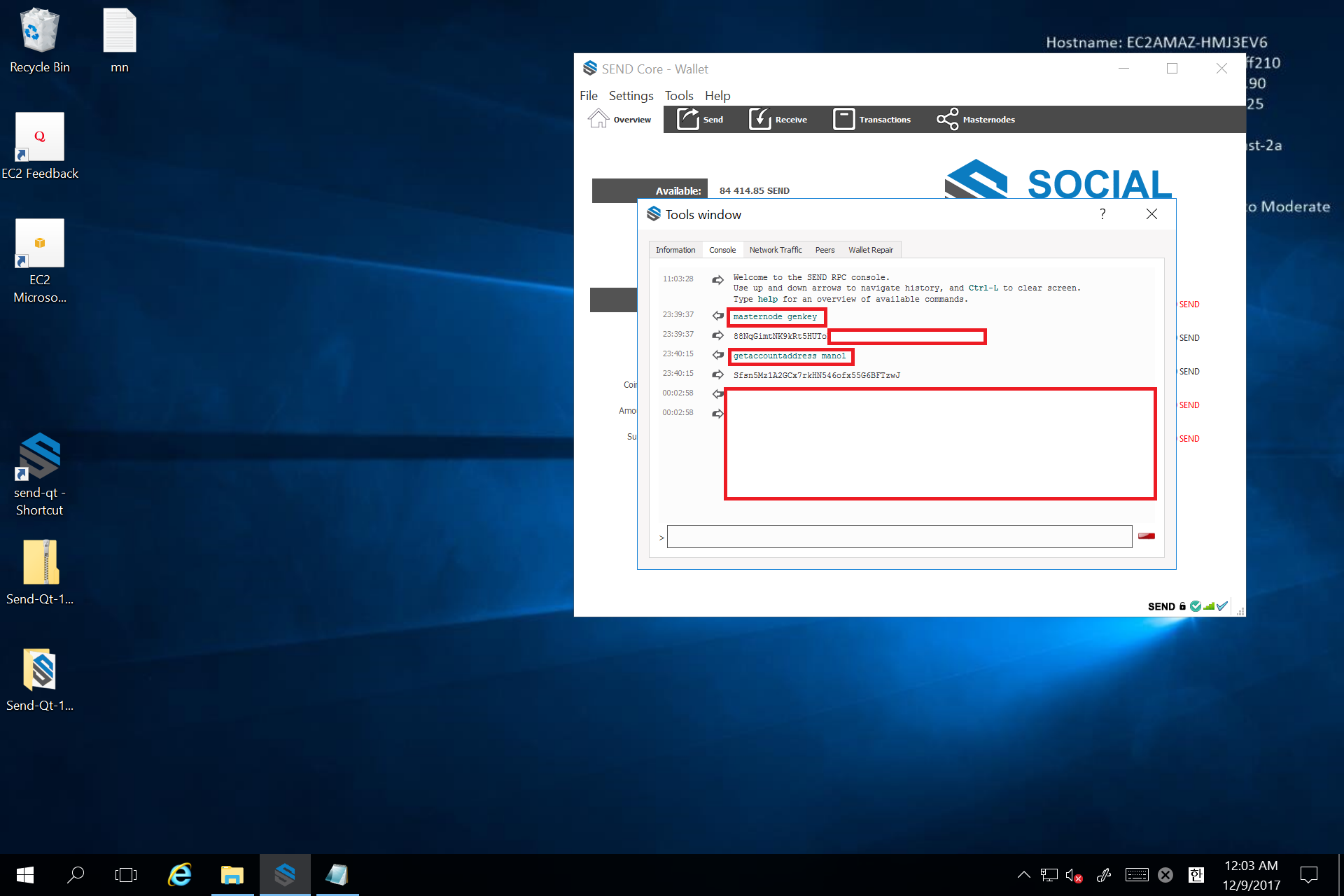Click the Tools window help question mark
The width and height of the screenshot is (1344, 896).
click(x=1102, y=214)
